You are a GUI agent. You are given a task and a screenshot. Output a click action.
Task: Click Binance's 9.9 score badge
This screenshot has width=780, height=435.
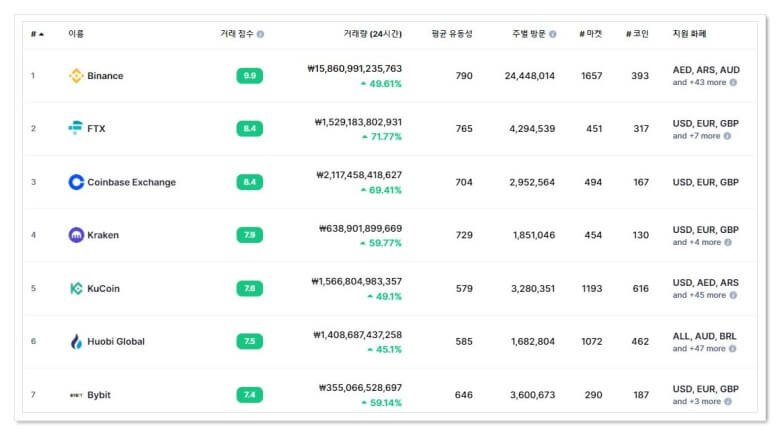tap(250, 76)
